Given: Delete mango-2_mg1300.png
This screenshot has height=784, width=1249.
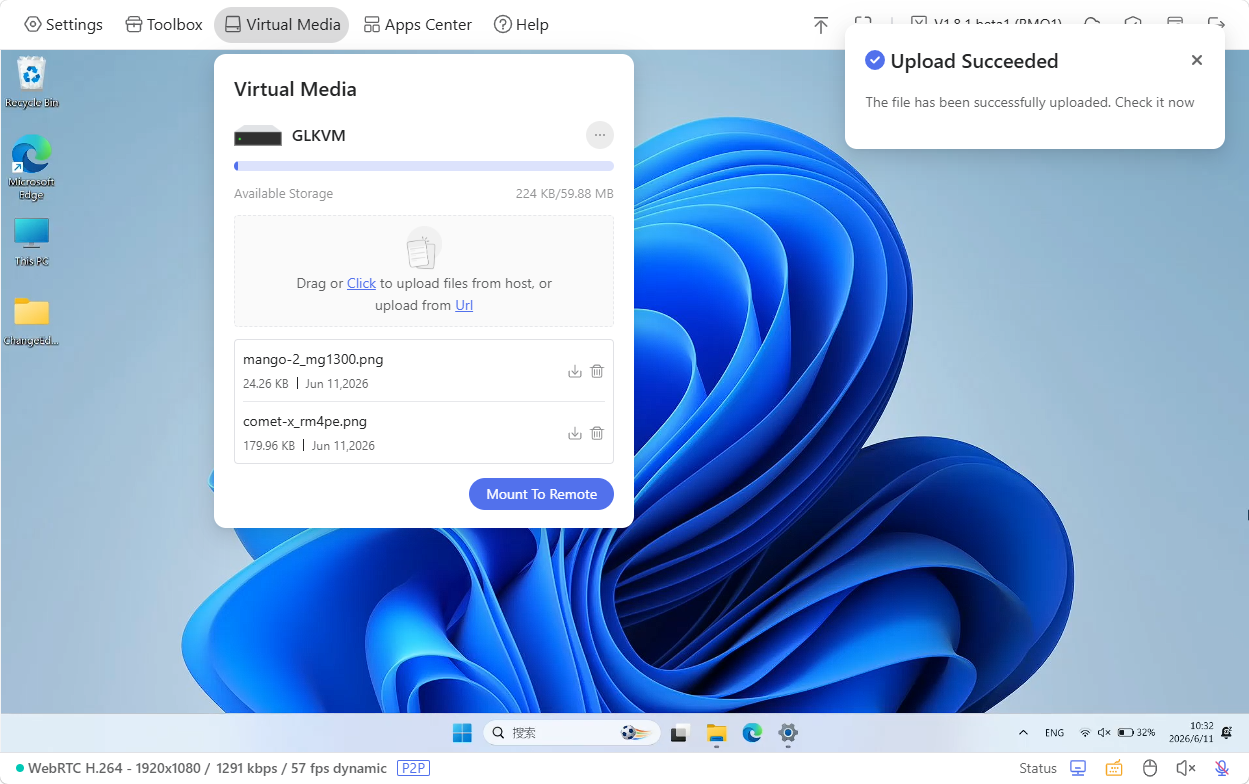Looking at the screenshot, I should [x=597, y=371].
